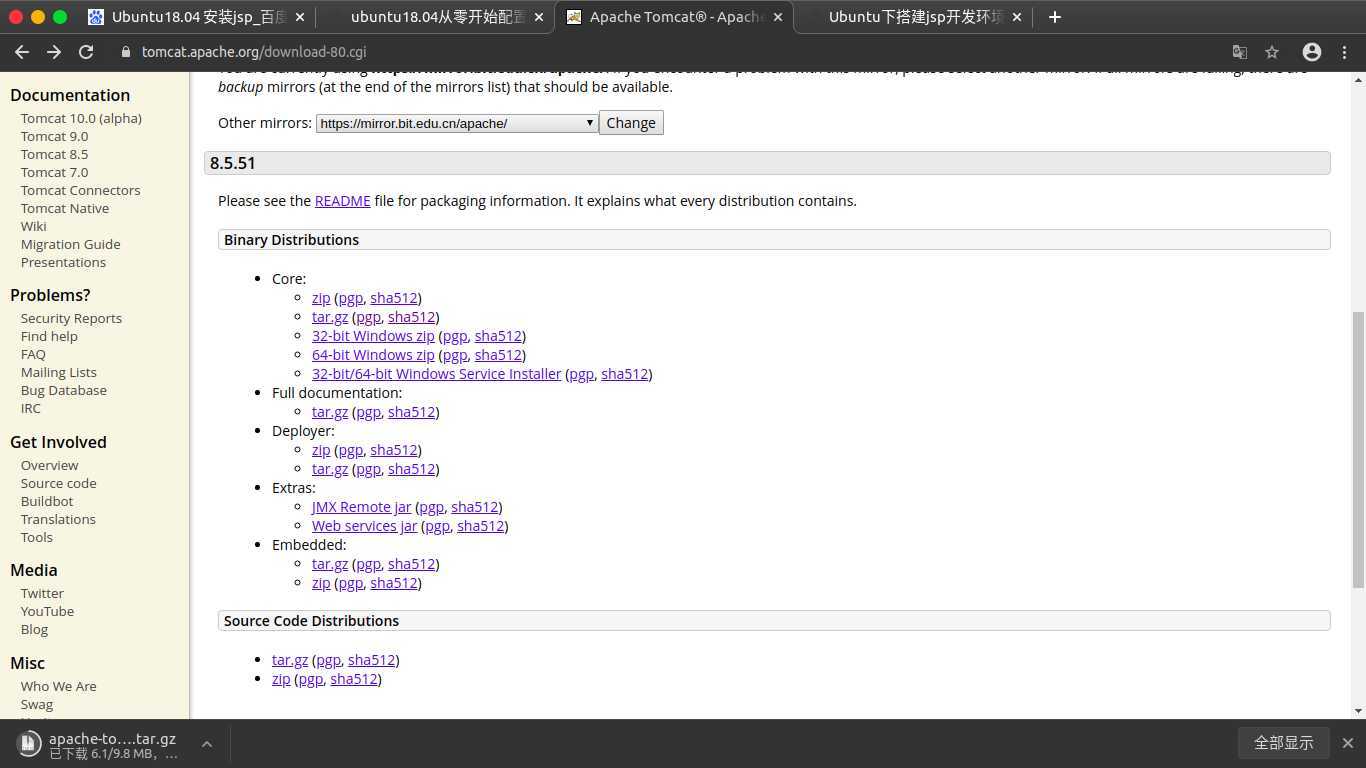Viewport: 1366px width, 768px height.
Task: Open pgp signature for Core zip
Action: tap(350, 298)
